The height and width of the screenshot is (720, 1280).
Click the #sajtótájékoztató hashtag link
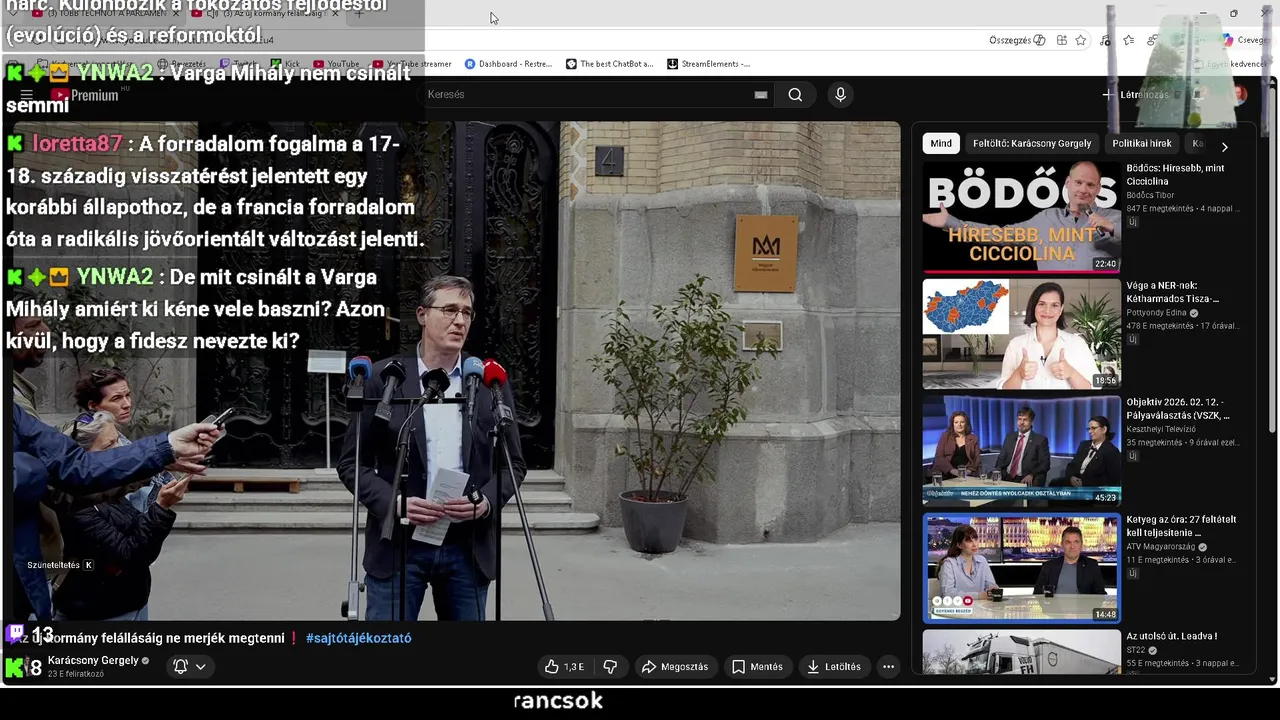pyautogui.click(x=359, y=638)
